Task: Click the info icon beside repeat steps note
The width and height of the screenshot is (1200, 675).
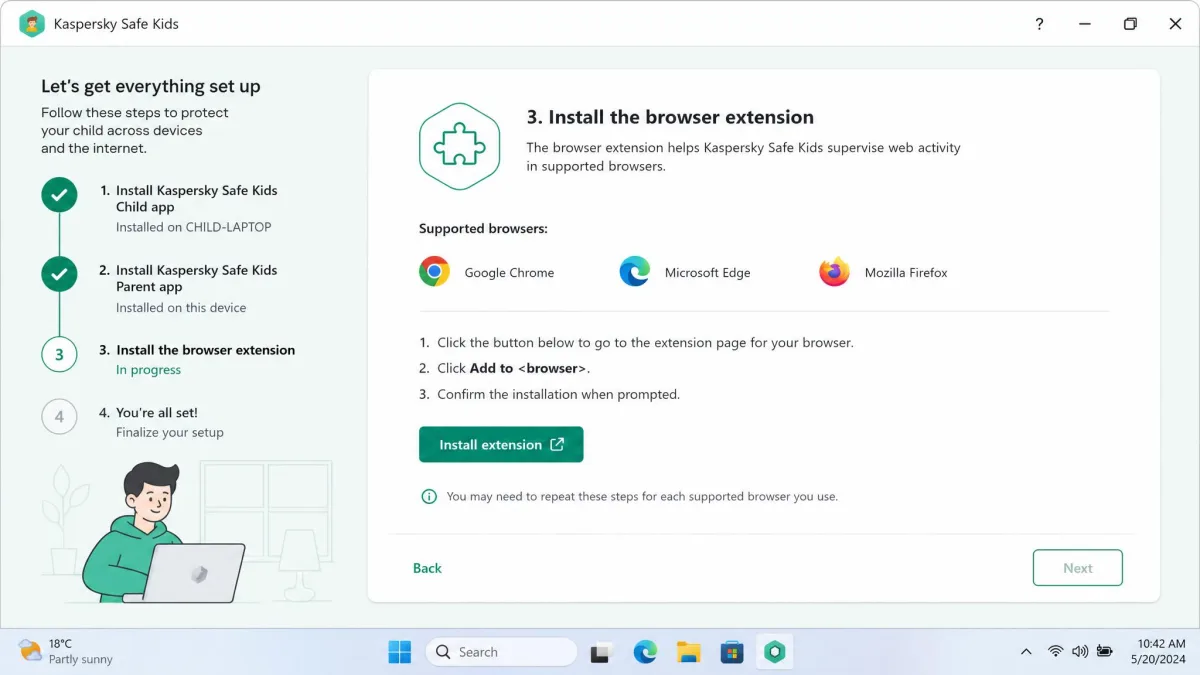Action: 429,496
